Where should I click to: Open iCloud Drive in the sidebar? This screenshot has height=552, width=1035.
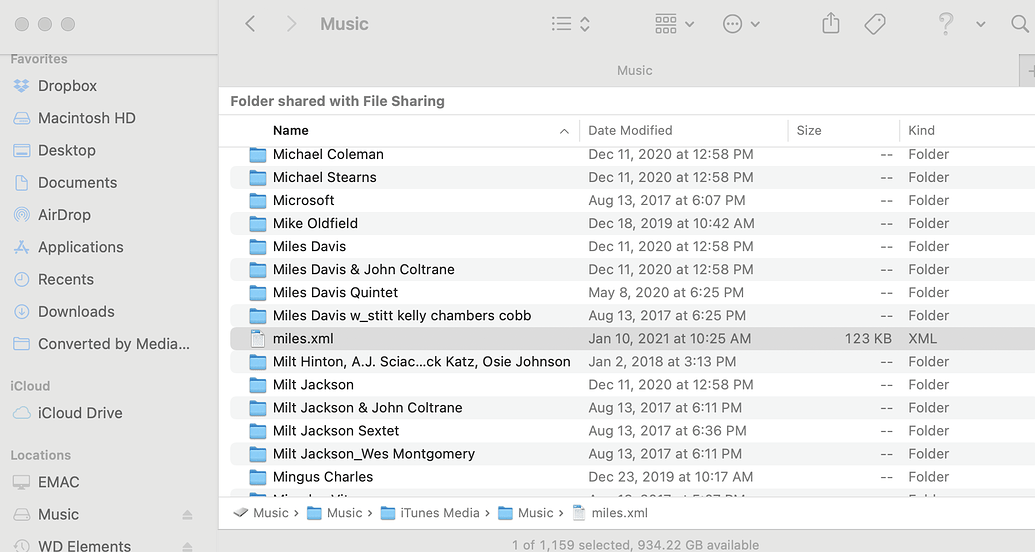(80, 413)
